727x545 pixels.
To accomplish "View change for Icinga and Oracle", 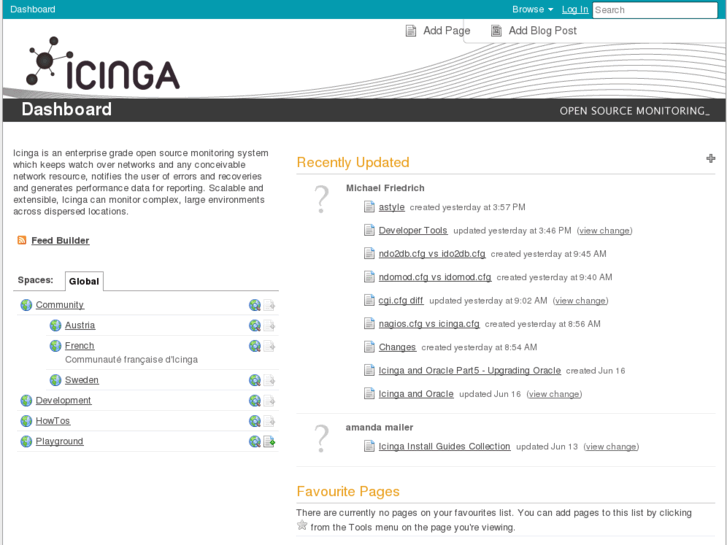I will [x=554, y=394].
